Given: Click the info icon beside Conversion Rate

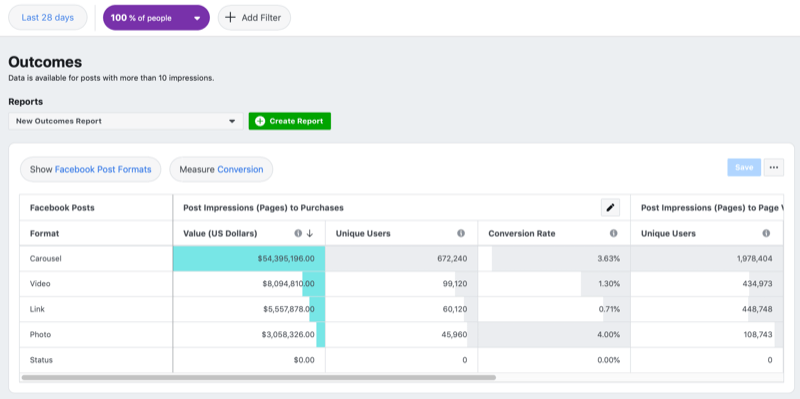Looking at the screenshot, I should 613,233.
